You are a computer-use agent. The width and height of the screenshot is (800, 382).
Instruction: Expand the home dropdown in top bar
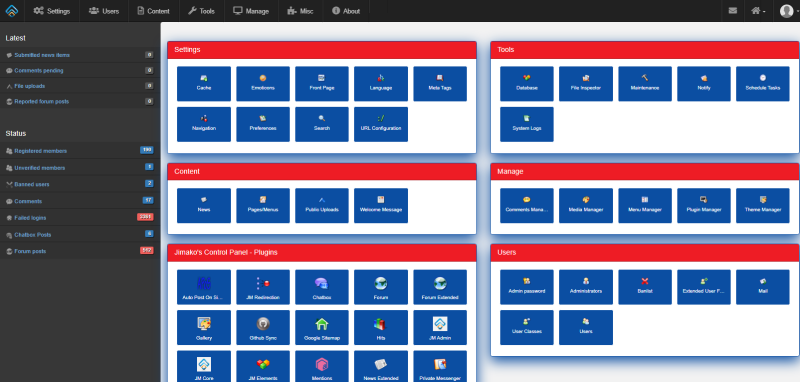coord(758,11)
